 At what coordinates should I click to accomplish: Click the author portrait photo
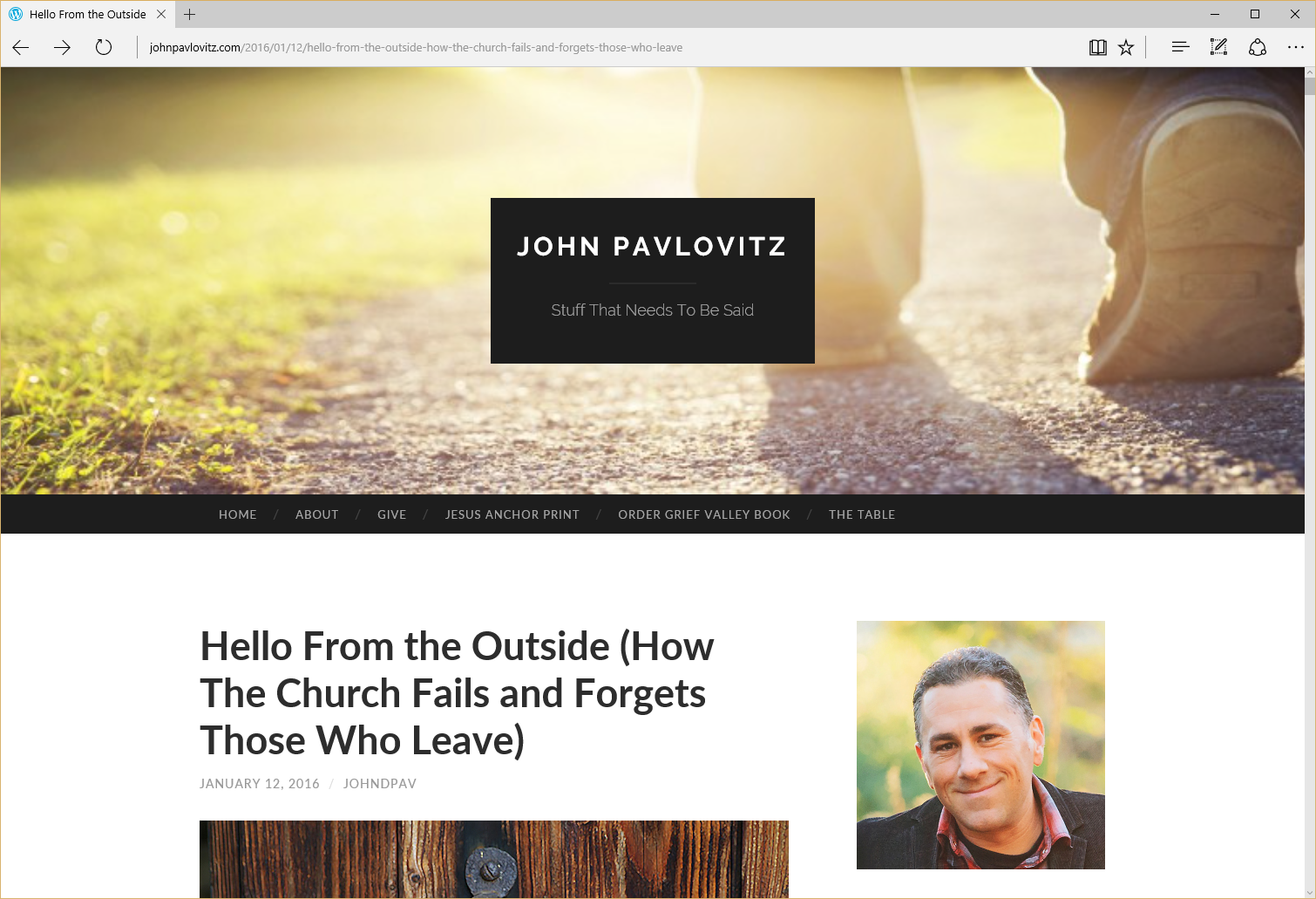tap(980, 745)
